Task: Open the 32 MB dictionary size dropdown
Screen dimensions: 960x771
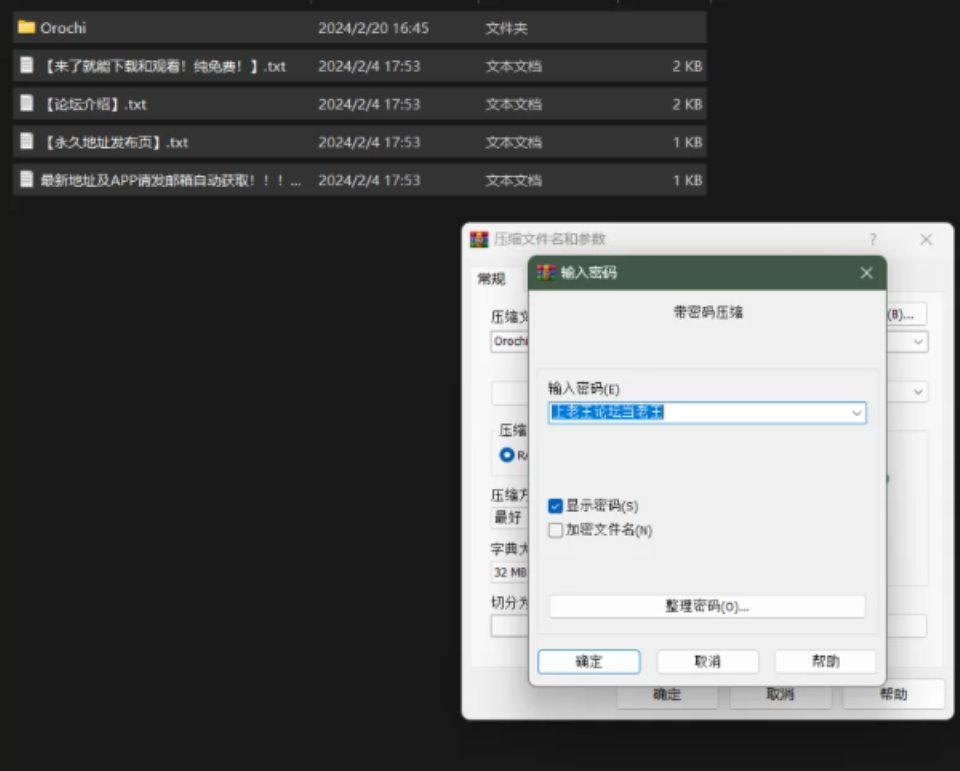Action: 509,573
